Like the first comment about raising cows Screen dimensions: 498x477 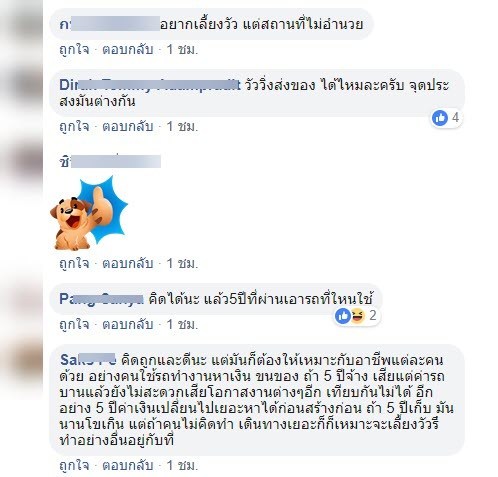74,50
